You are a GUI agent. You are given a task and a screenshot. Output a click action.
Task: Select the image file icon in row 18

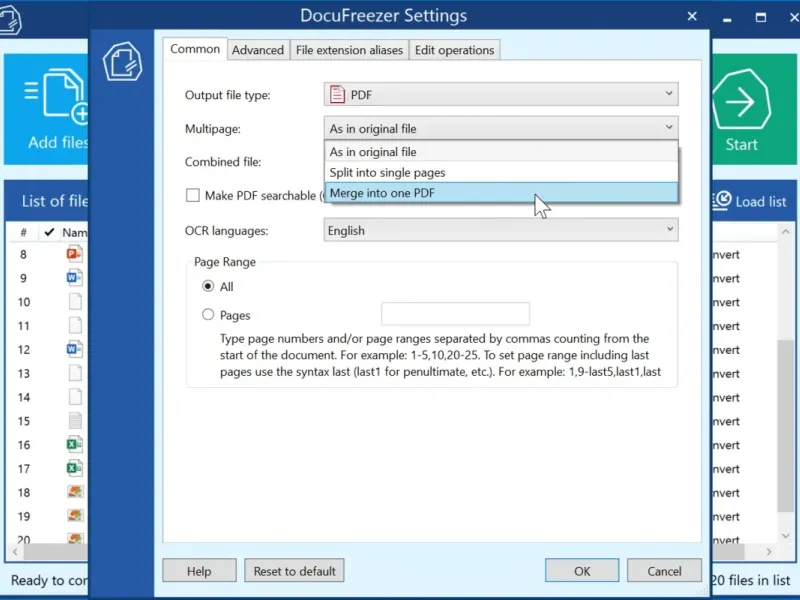click(x=75, y=492)
